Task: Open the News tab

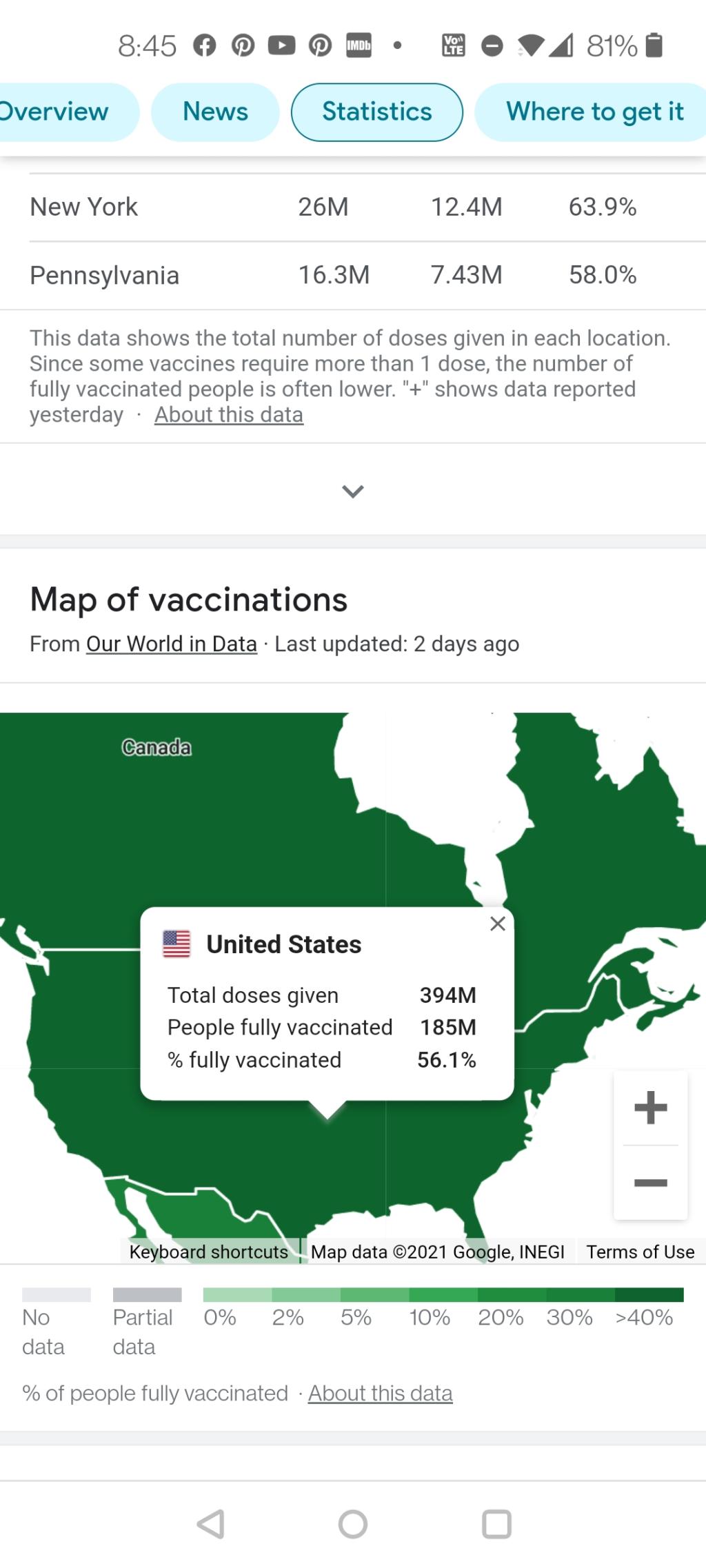Action: point(215,112)
